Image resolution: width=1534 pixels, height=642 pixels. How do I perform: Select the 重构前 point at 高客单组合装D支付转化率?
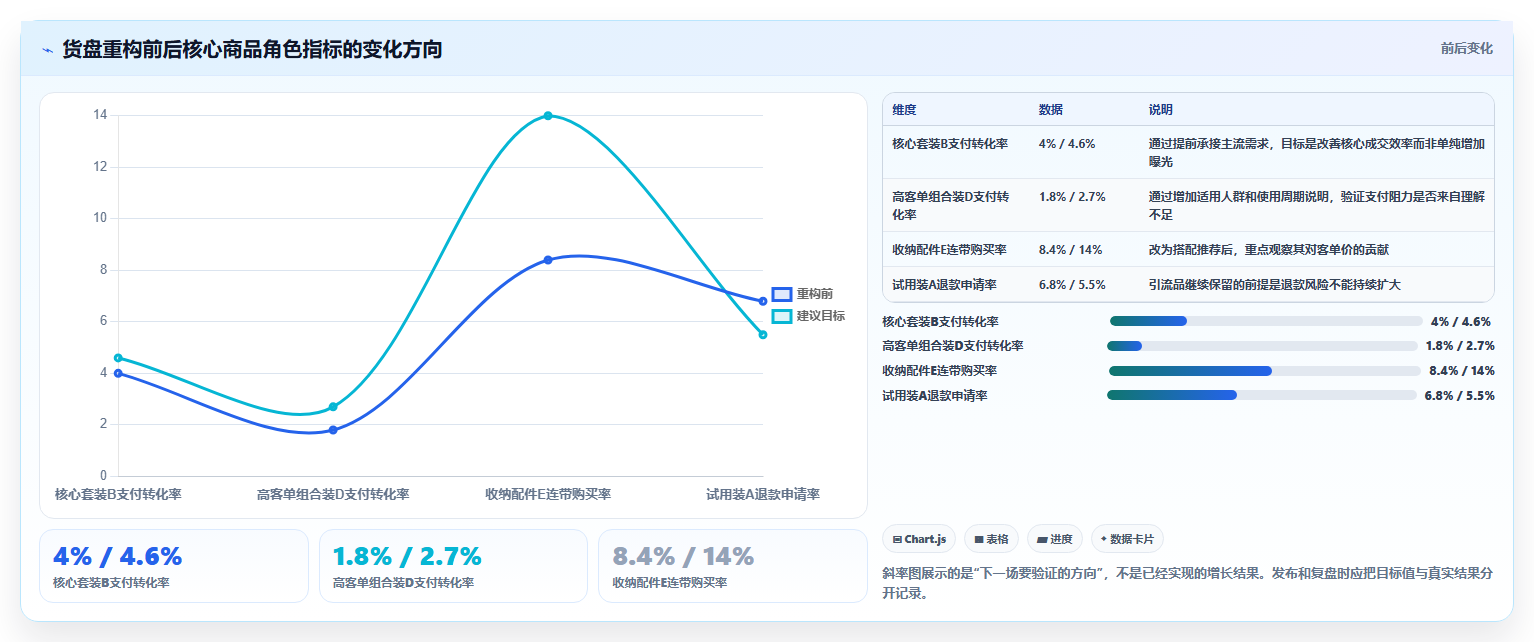[x=333, y=430]
